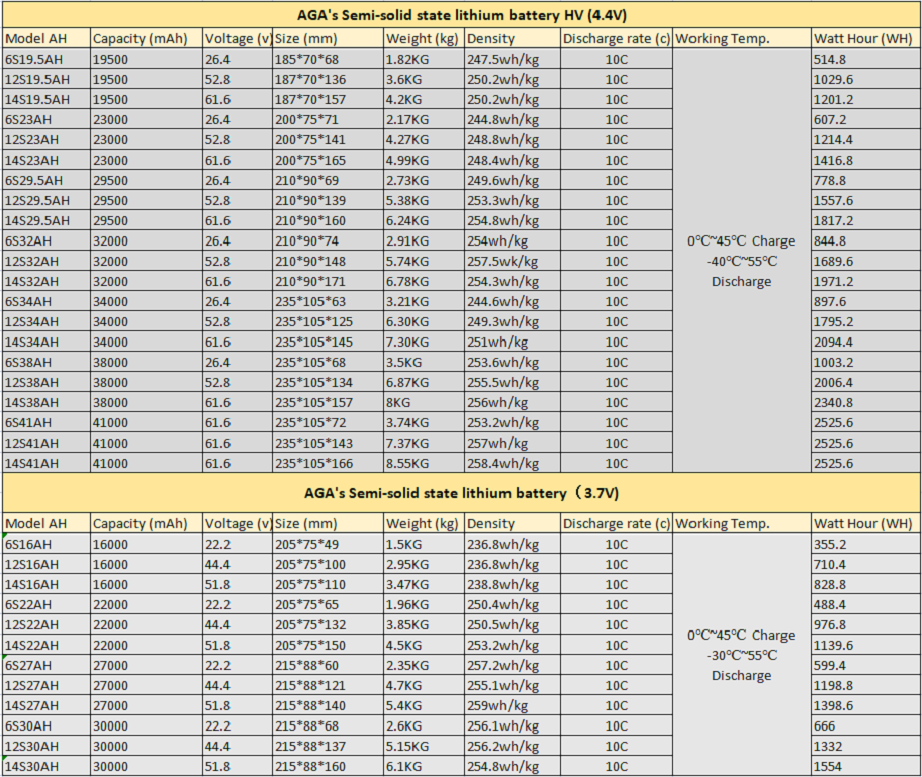This screenshot has height=777, width=922.
Task: Click density cell 247.5wh/kg
Action: (x=513, y=59)
